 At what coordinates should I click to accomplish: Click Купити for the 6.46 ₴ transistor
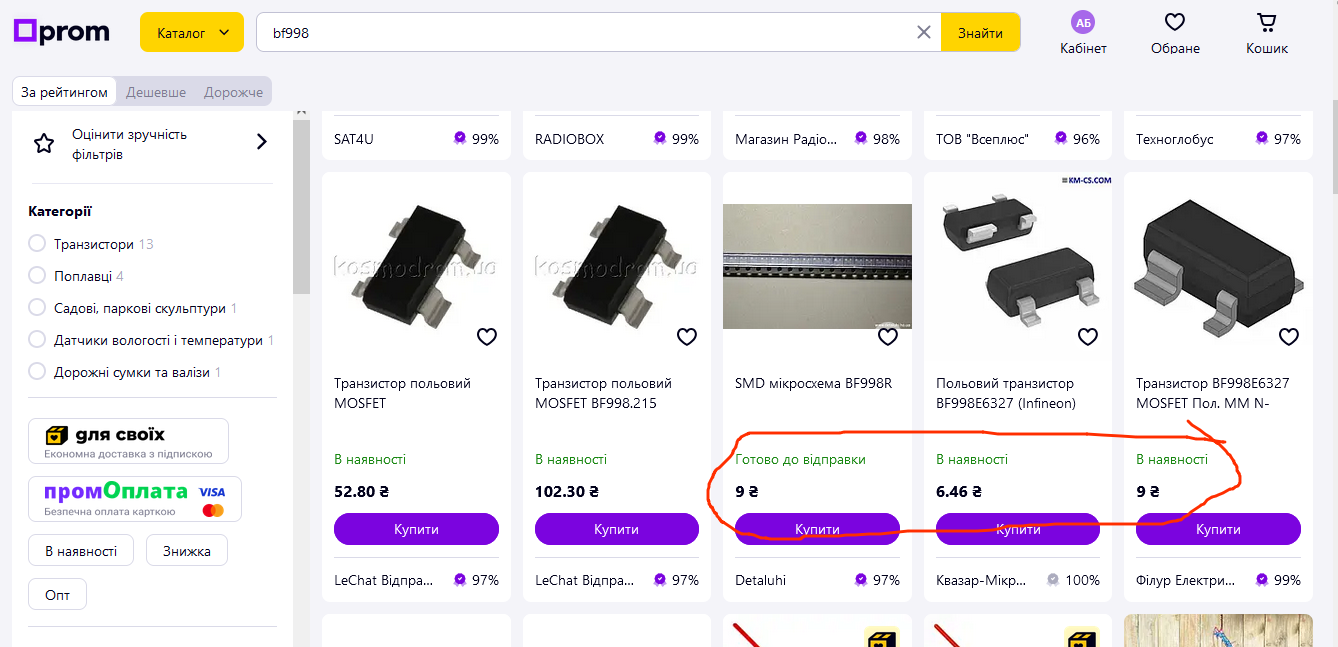1018,529
